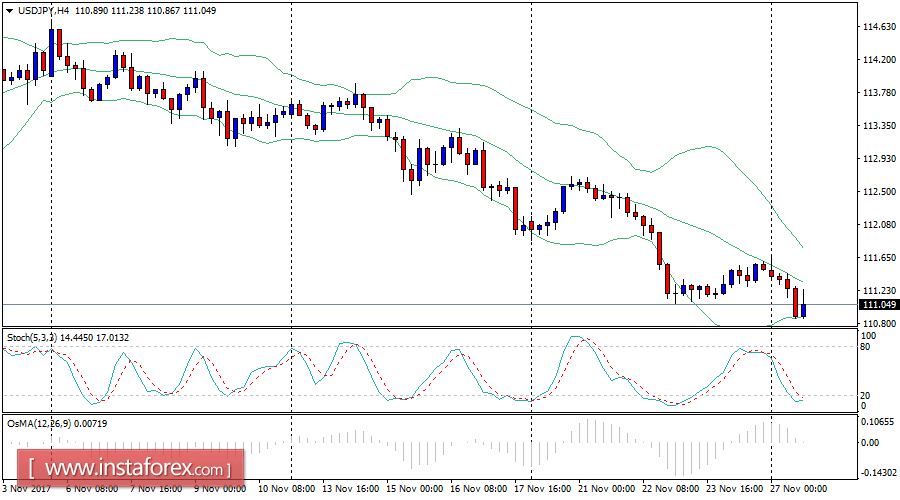
Task: Click the stochastic scale value 80
Action: tap(866, 347)
